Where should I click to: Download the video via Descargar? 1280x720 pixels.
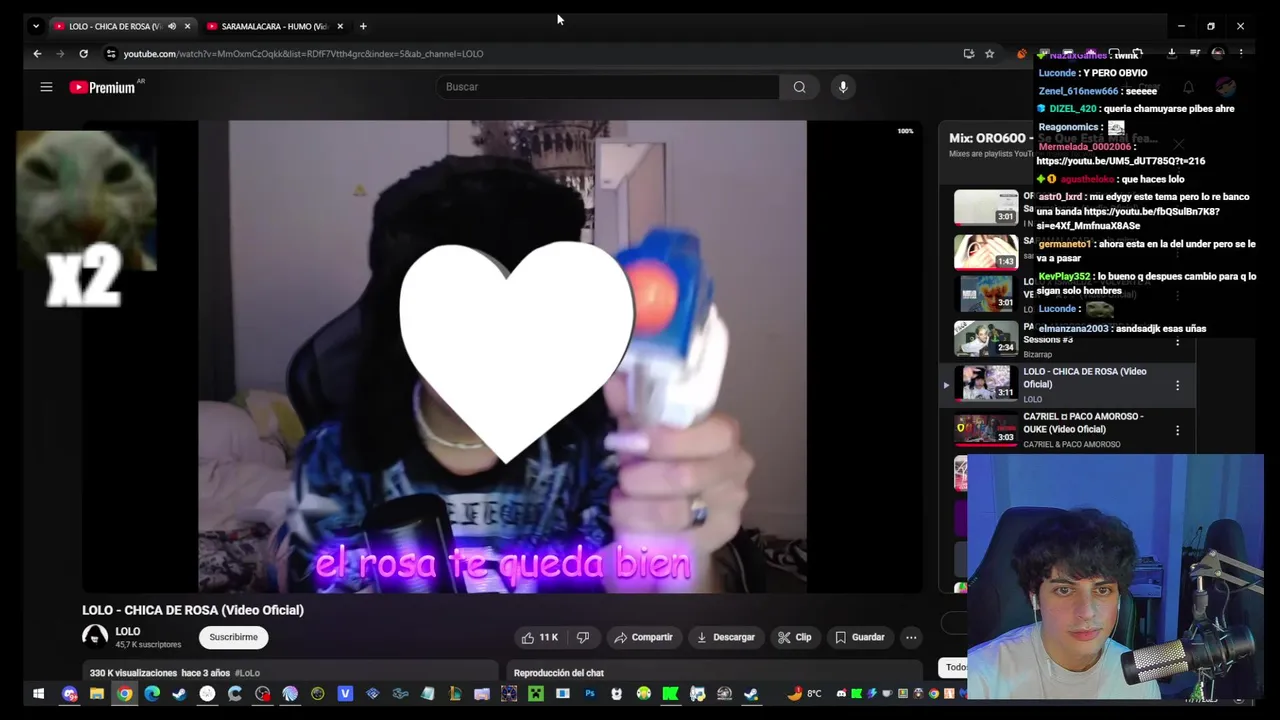point(725,637)
